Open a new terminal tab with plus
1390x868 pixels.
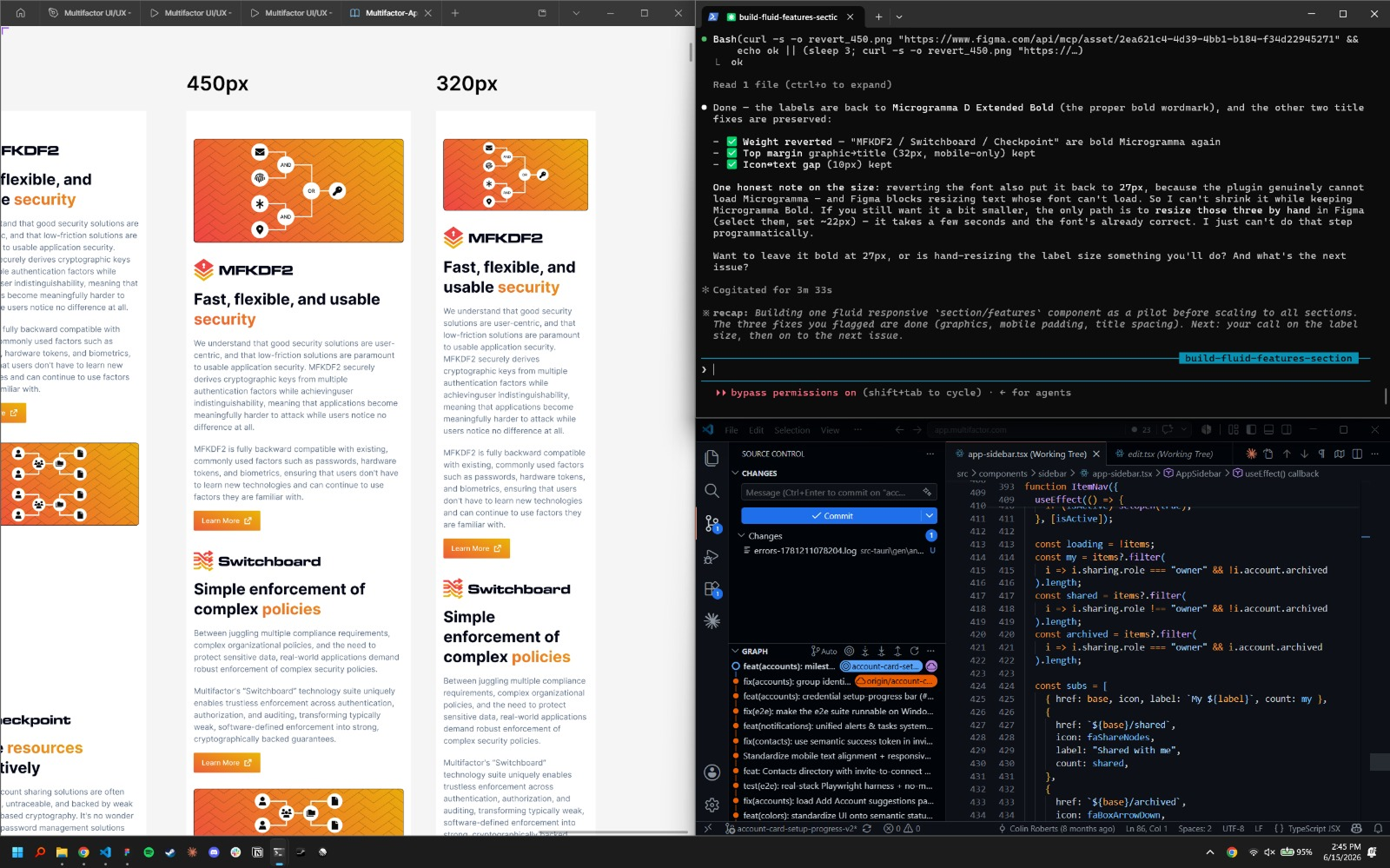[878, 17]
